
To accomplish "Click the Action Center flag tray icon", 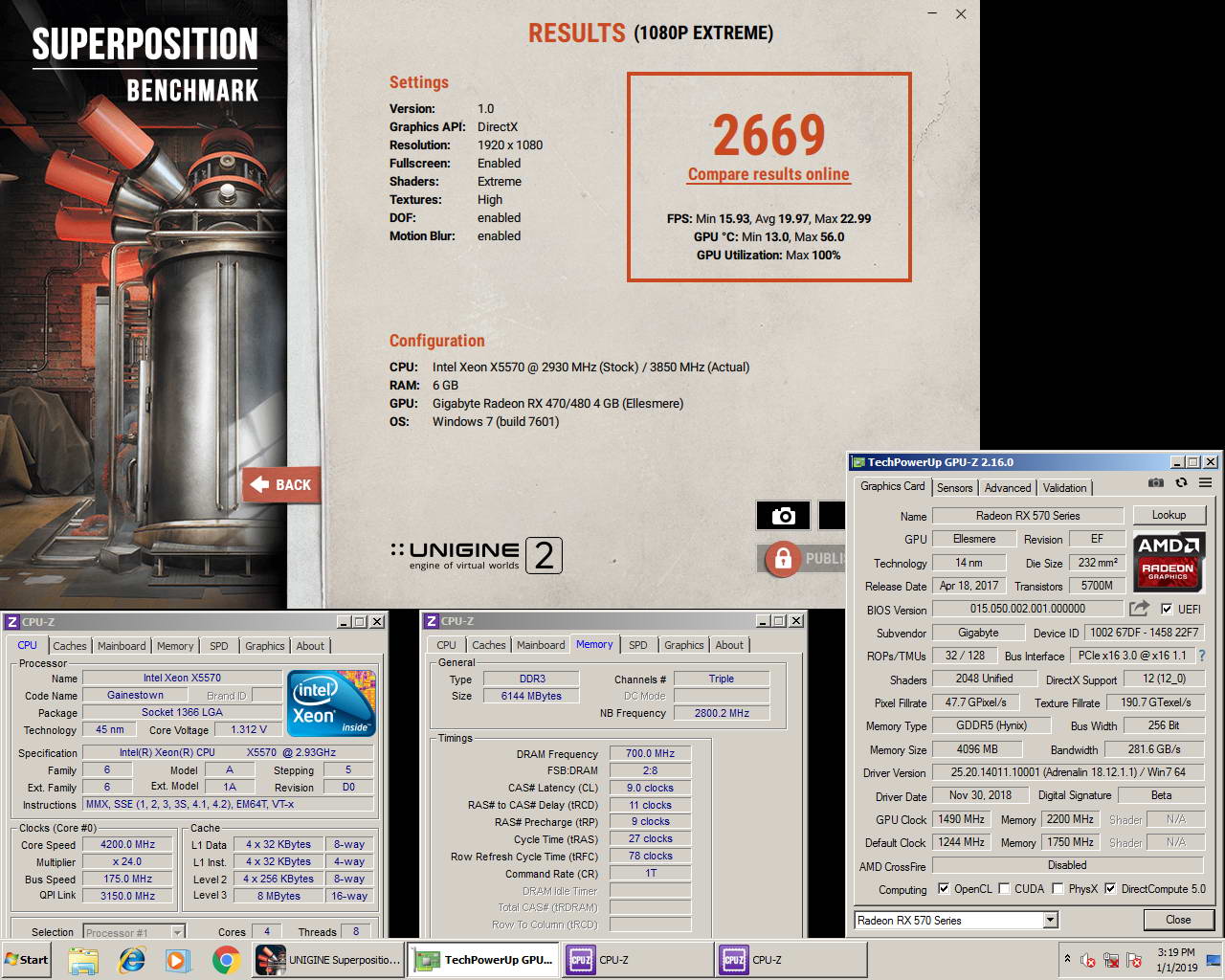I will (x=1134, y=960).
